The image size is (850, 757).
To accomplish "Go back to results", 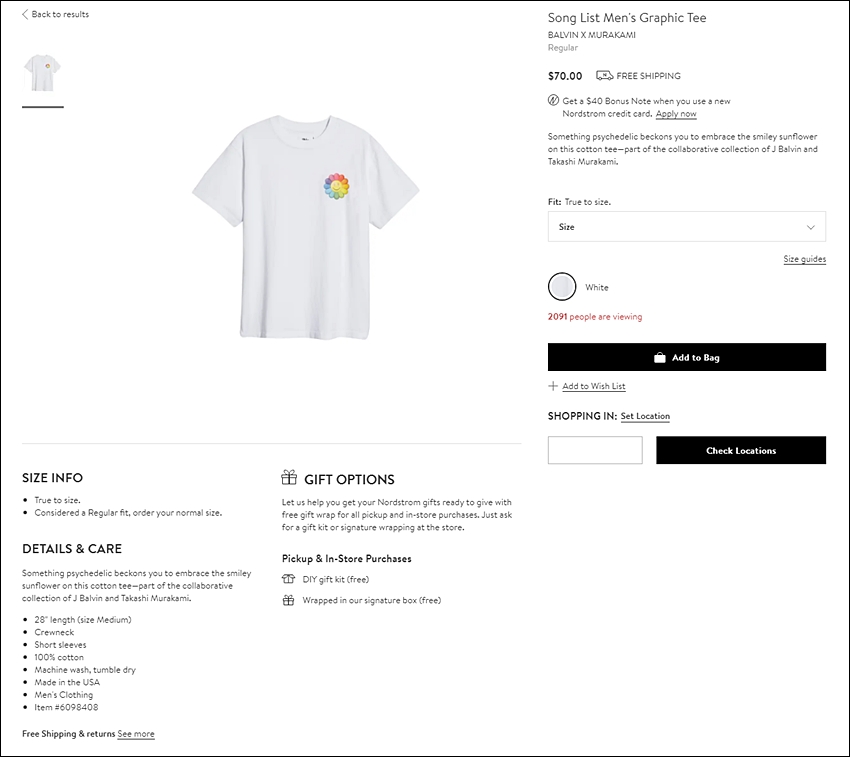I will click(55, 15).
